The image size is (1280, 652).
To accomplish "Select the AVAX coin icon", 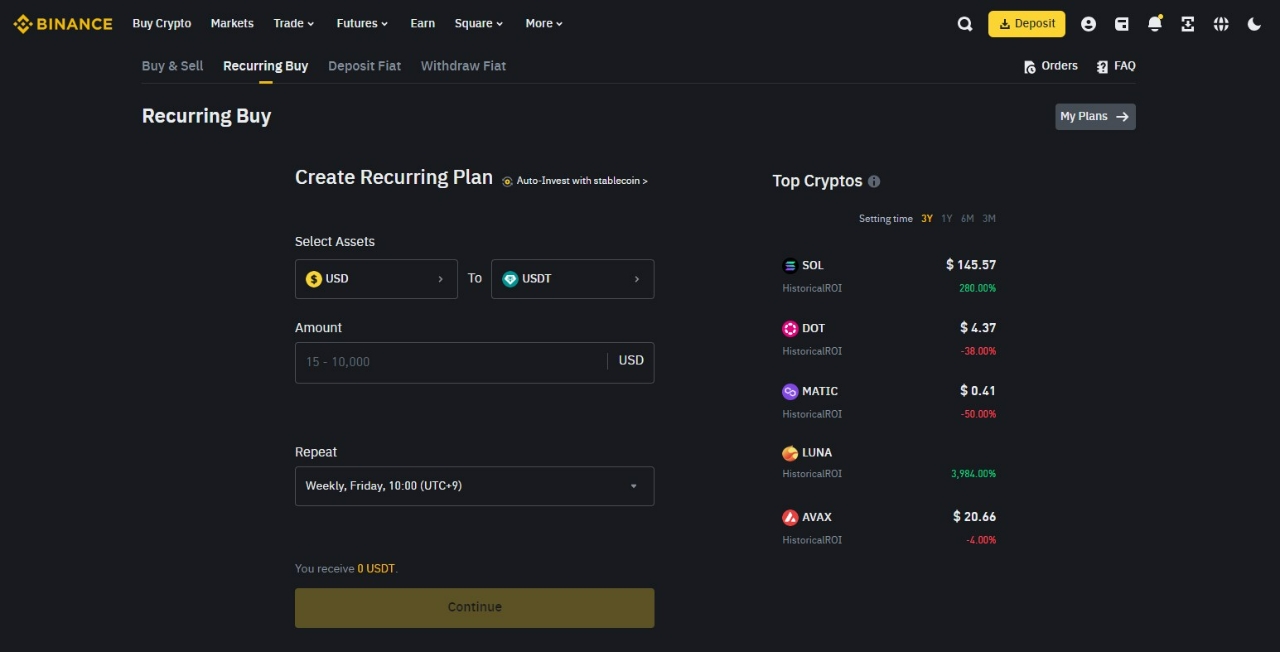I will tap(790, 517).
